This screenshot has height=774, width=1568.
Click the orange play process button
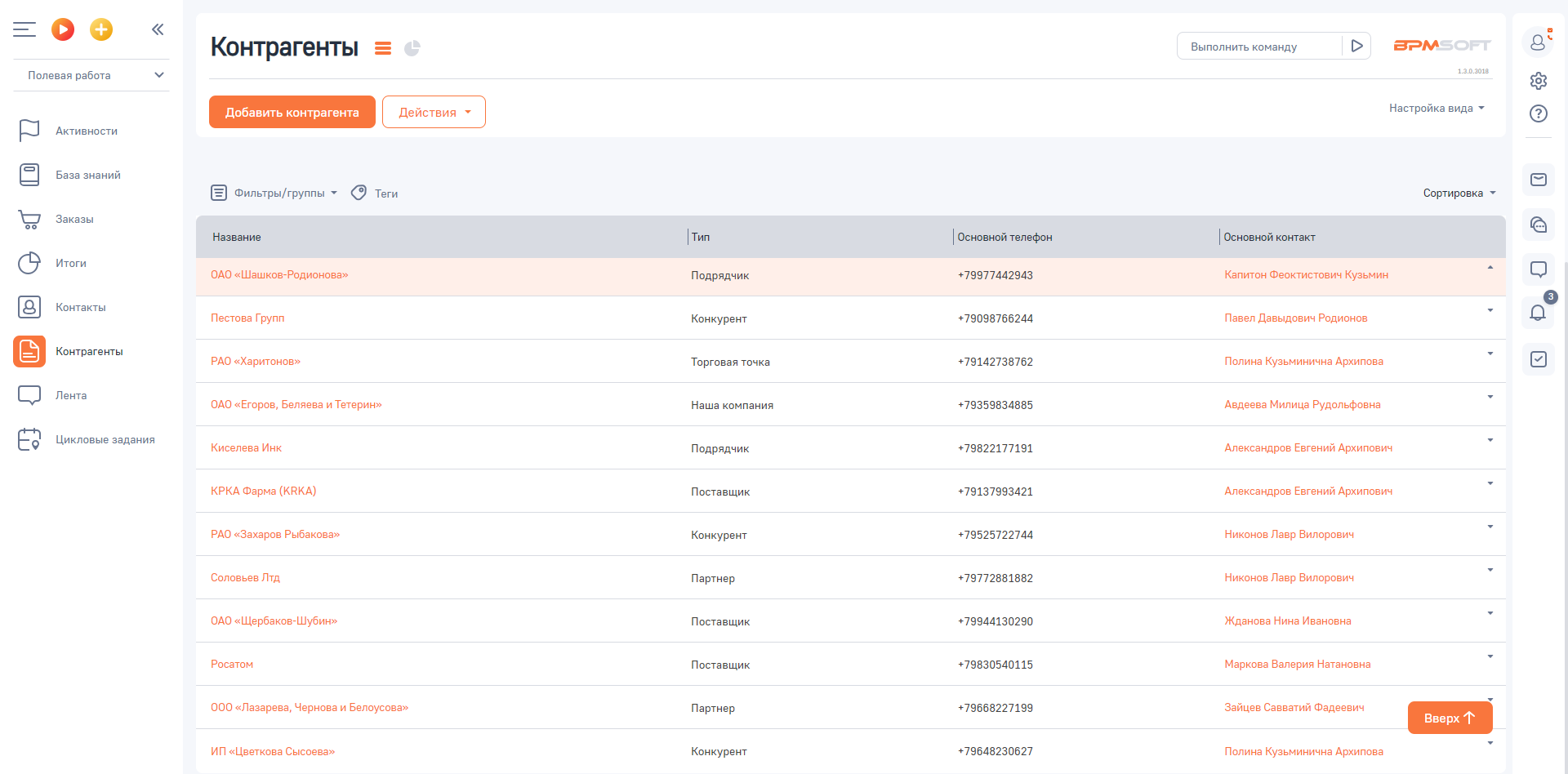click(63, 29)
